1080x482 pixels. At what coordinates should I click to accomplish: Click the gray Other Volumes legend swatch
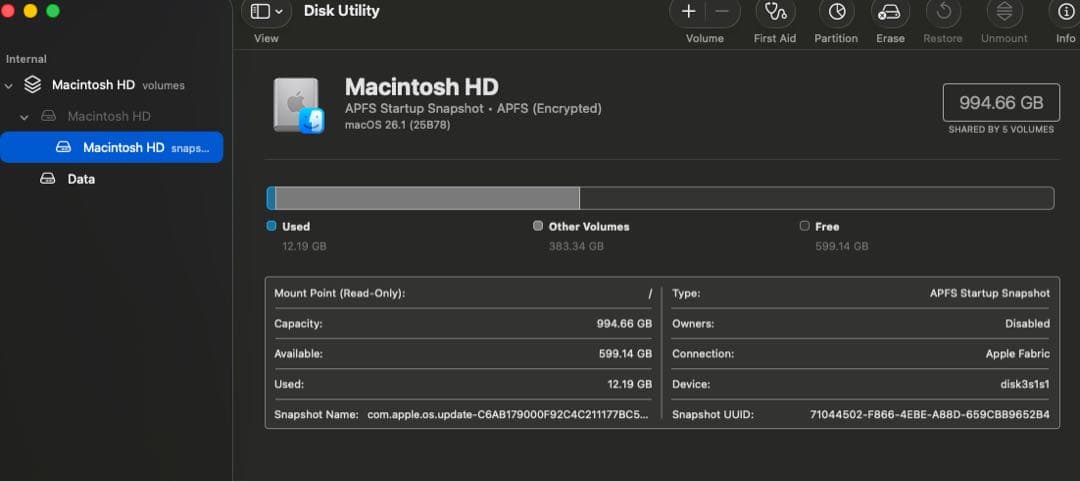click(x=538, y=226)
